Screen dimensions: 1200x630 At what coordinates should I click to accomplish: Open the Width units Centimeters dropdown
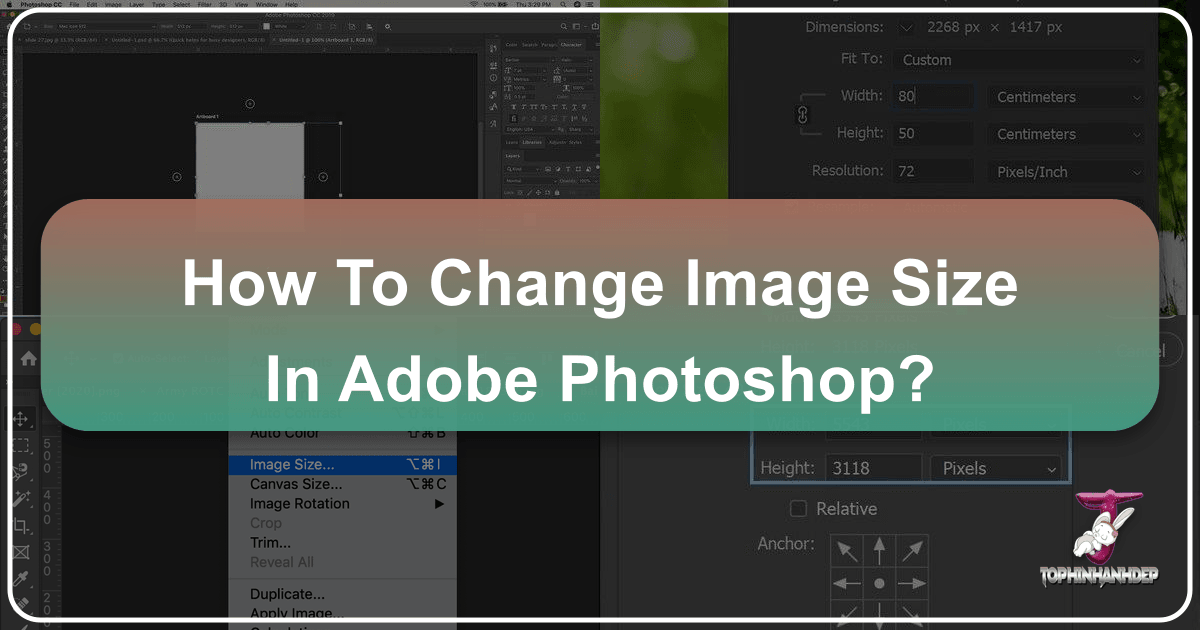tap(1065, 97)
